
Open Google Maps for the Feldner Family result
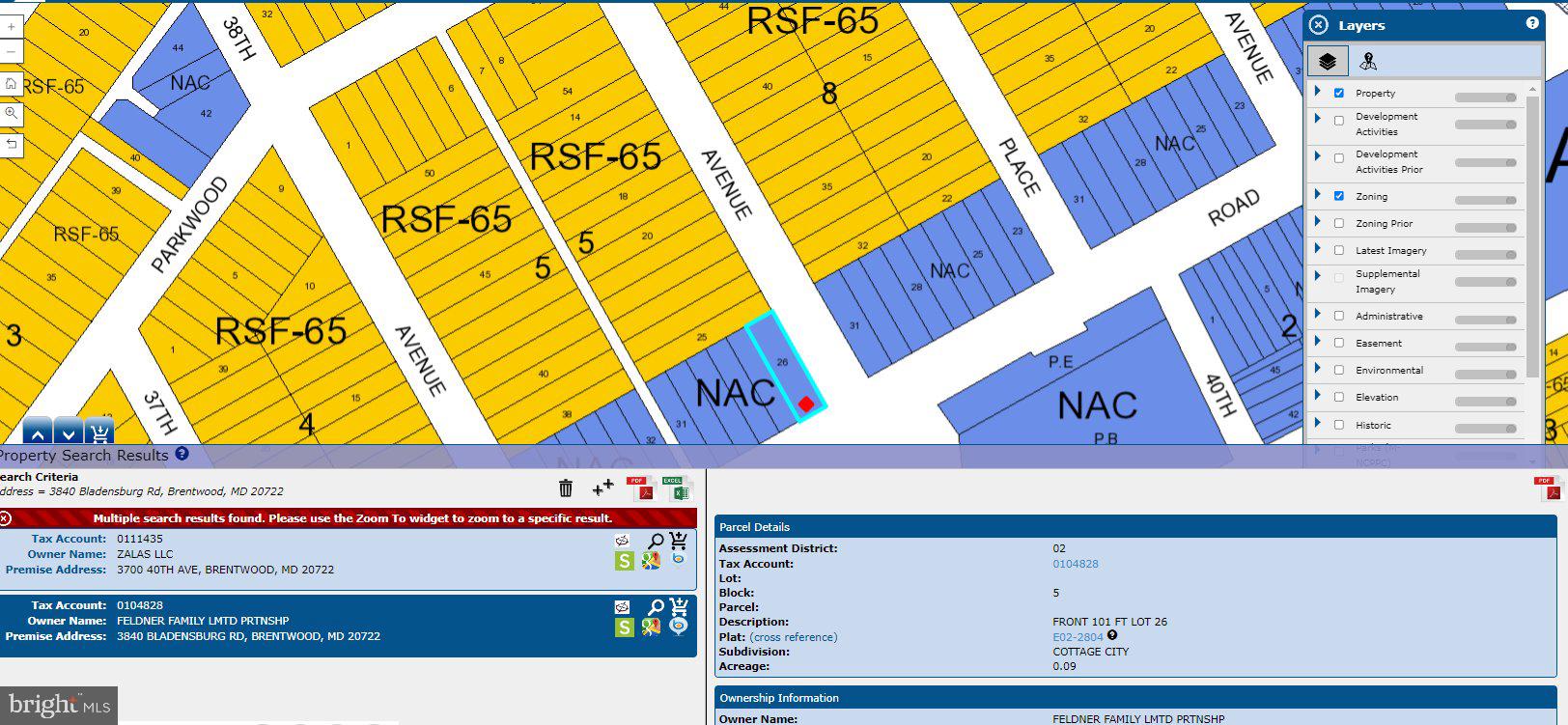(652, 627)
